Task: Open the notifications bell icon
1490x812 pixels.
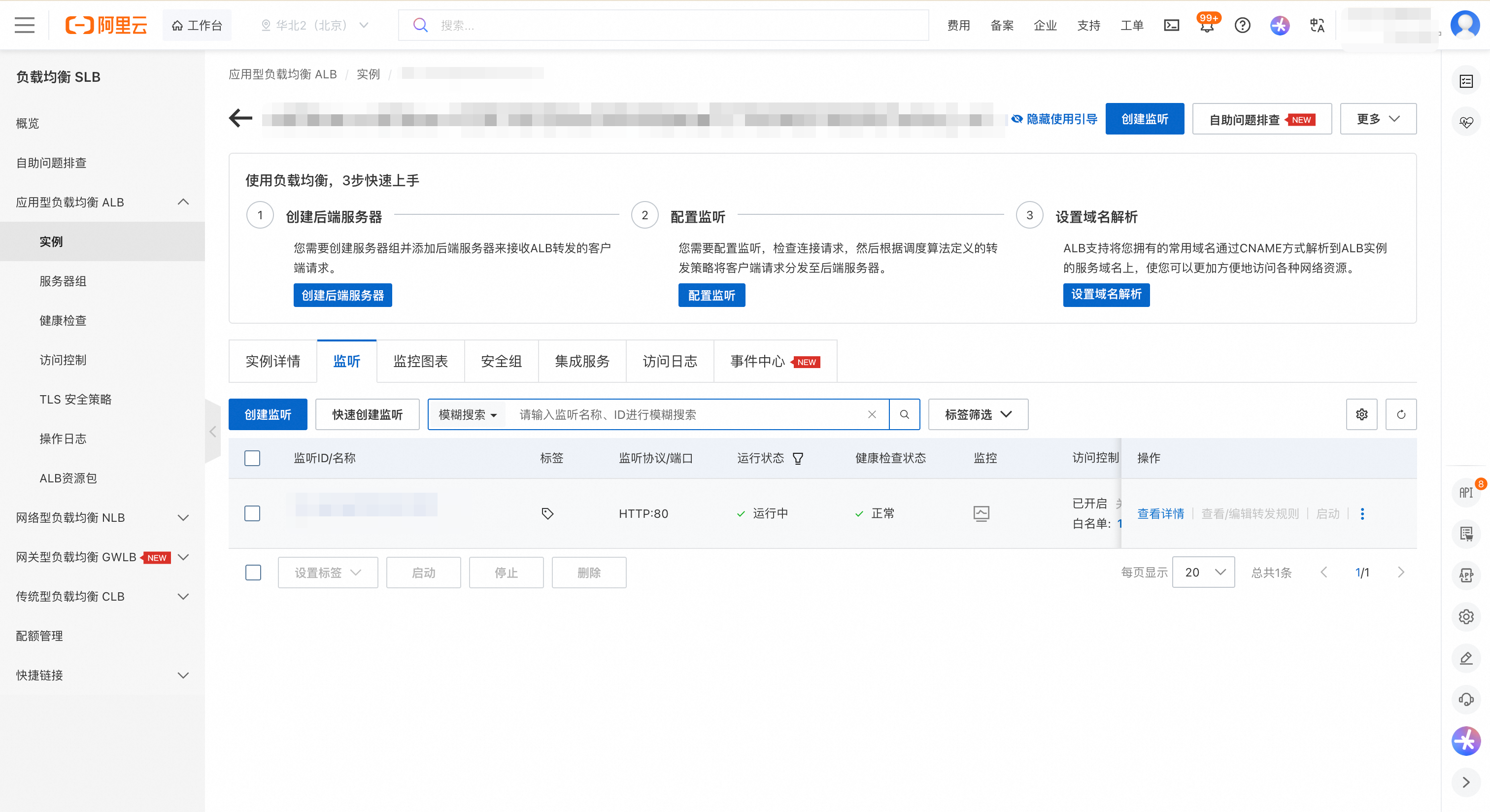Action: tap(1207, 26)
